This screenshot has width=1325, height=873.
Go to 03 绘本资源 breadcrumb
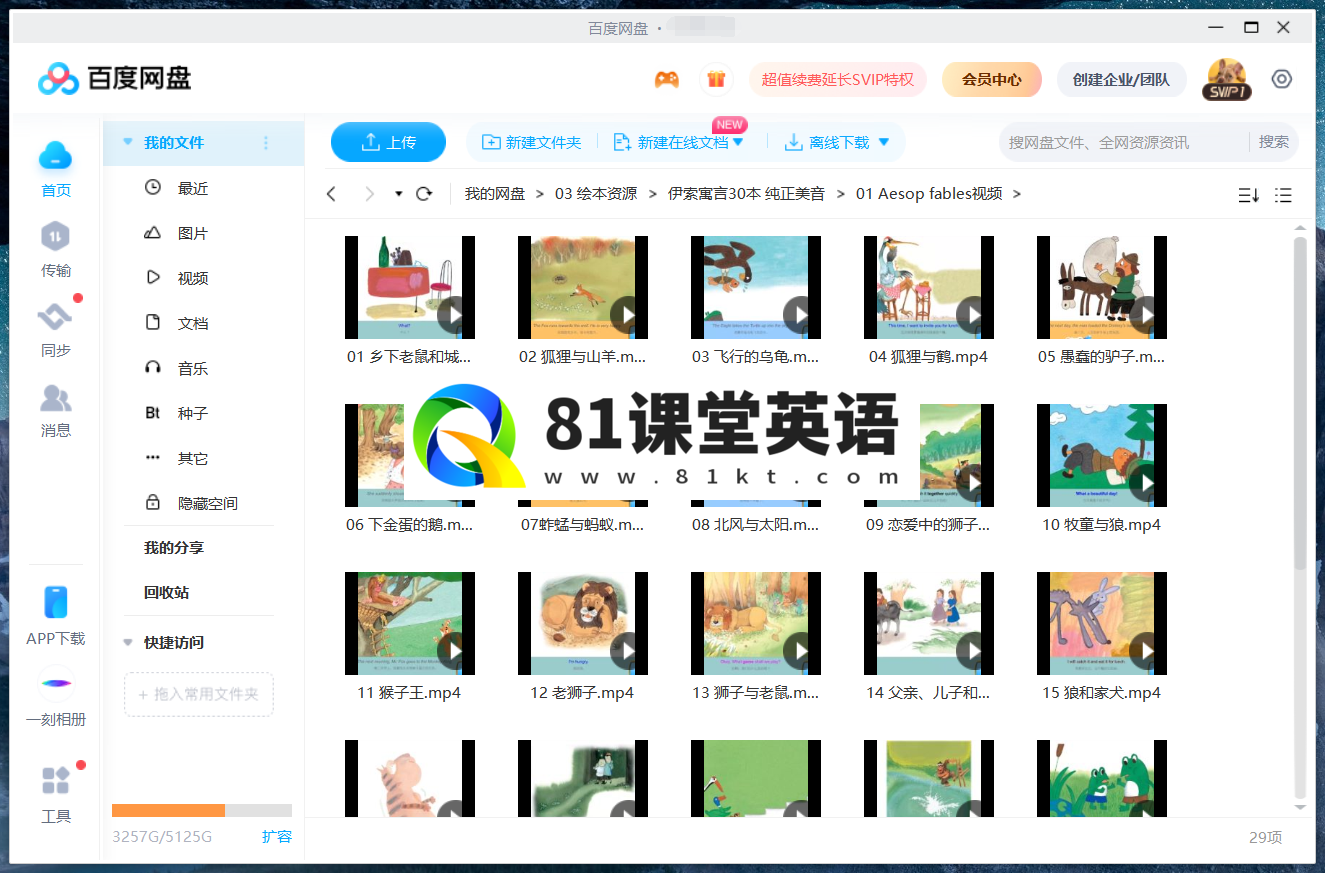(x=596, y=194)
